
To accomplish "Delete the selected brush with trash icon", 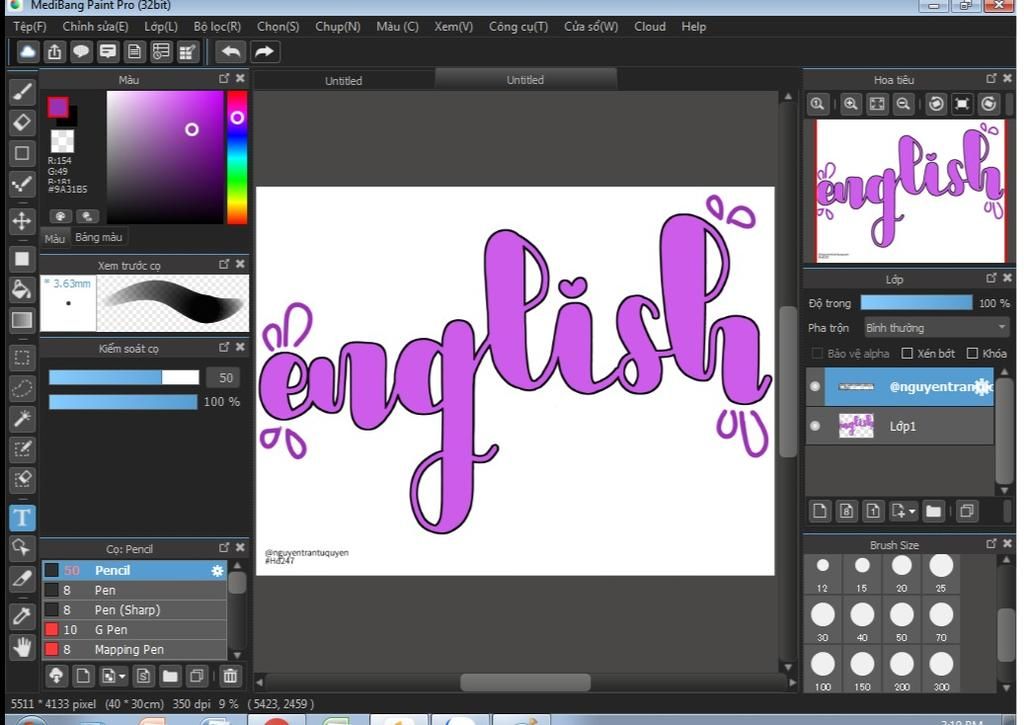I will click(230, 676).
